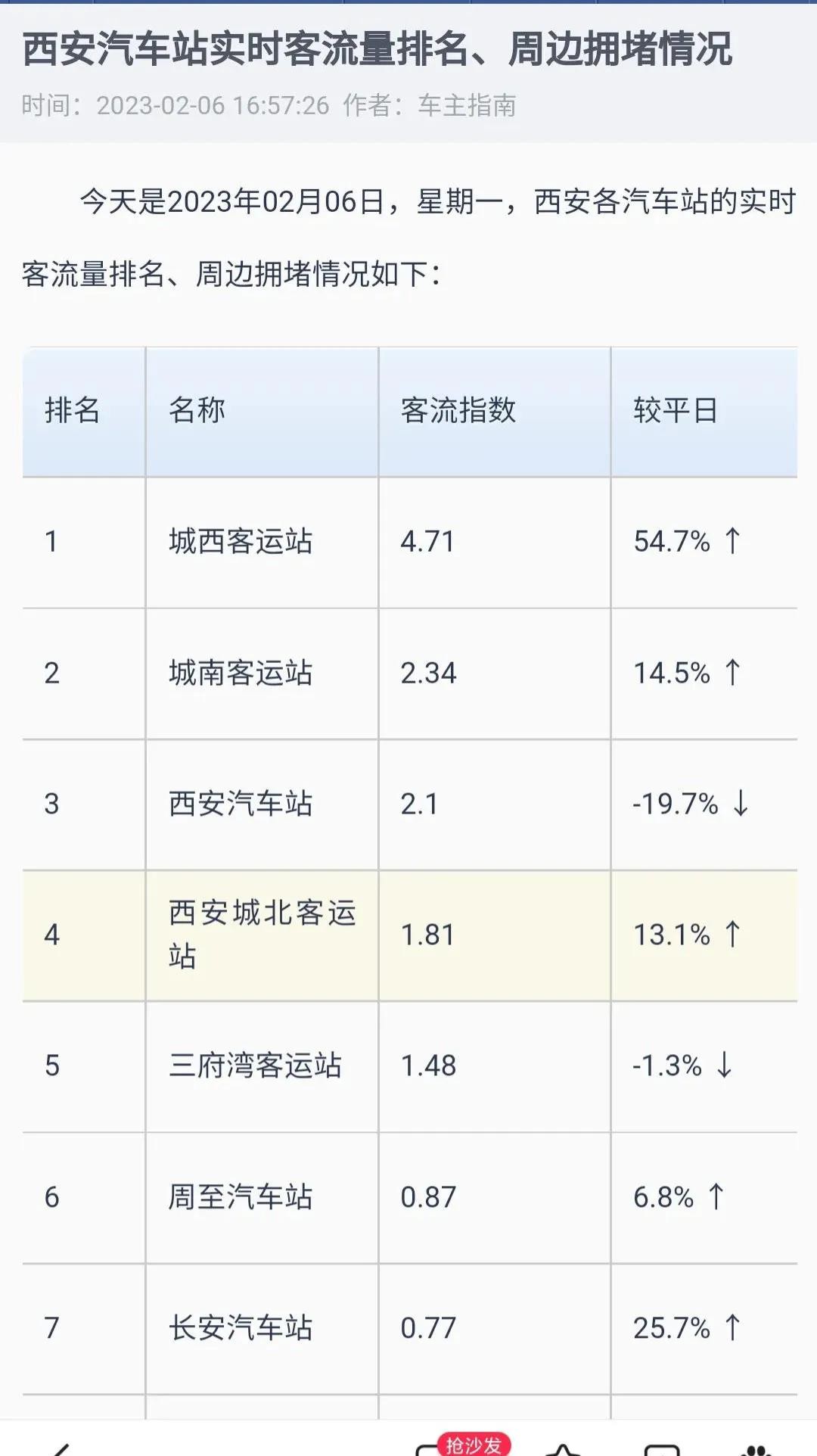The height and width of the screenshot is (1456, 817).
Task: Tap the author name 车主指南
Action: point(467,106)
